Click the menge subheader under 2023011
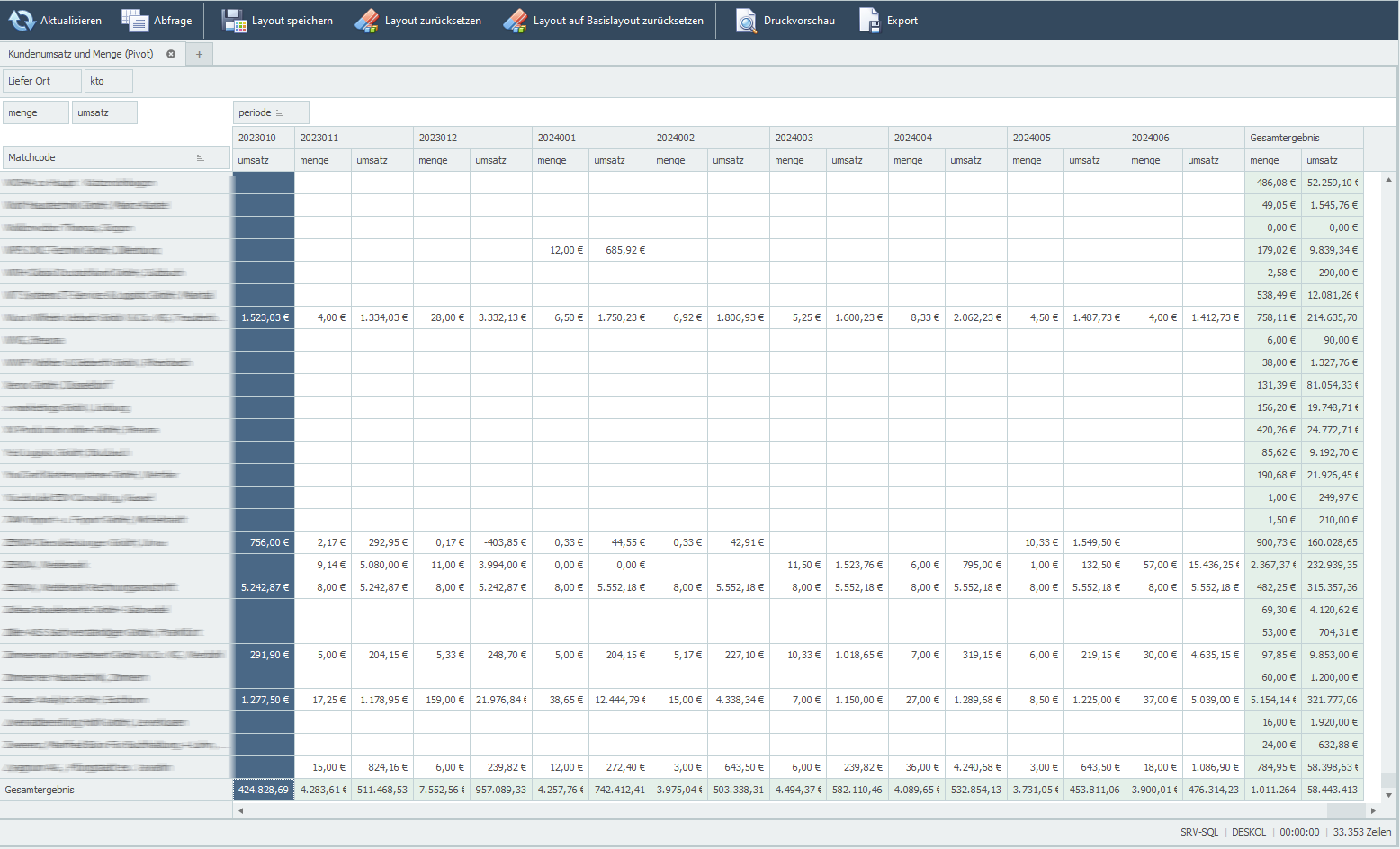This screenshot has height=849, width=1400. [323, 160]
